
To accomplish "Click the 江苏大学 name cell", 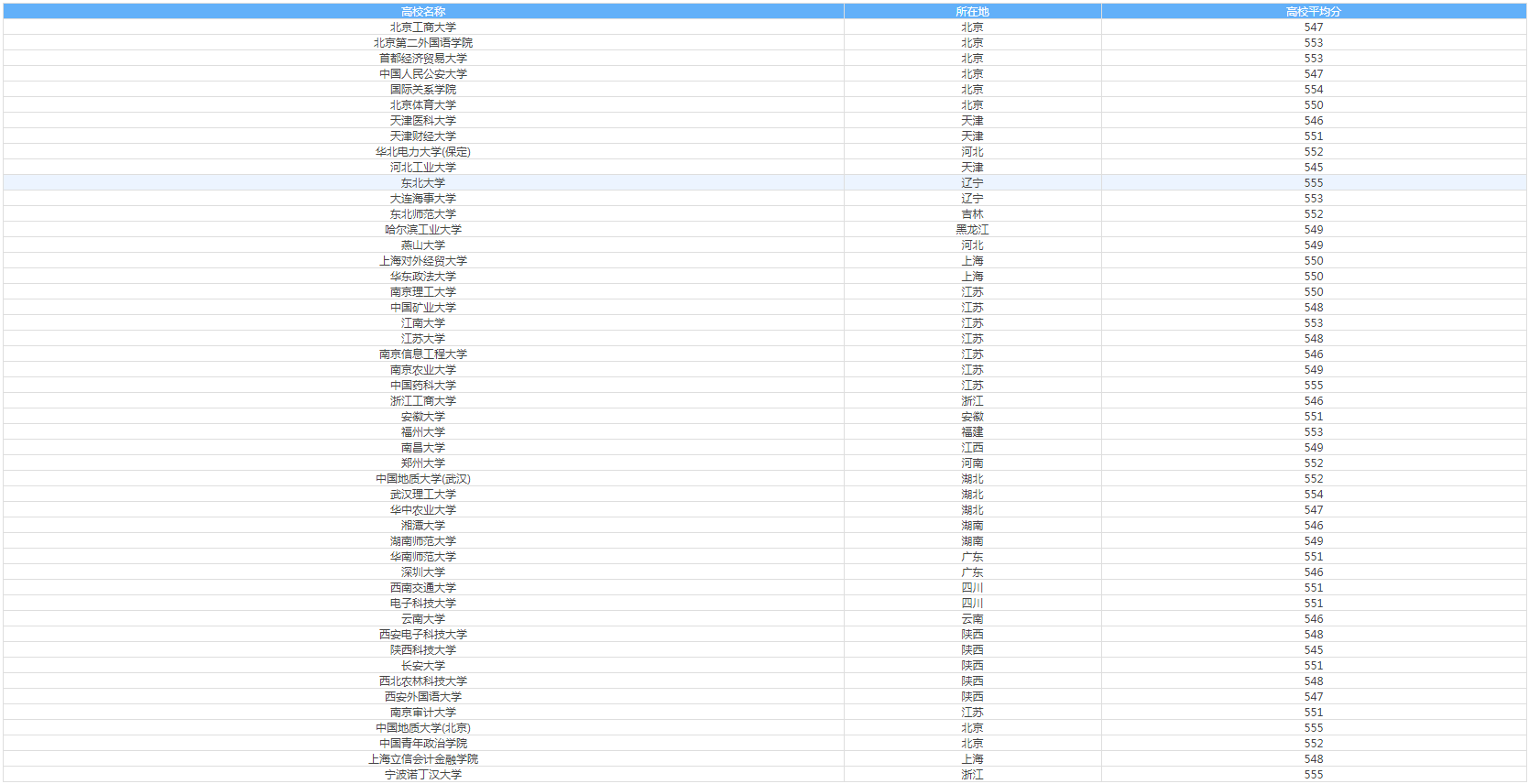I will 423,339.
